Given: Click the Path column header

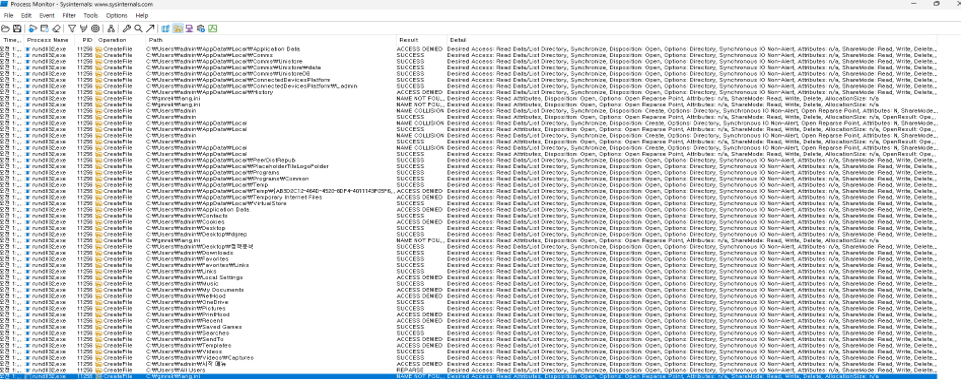Looking at the screenshot, I should tap(270, 40).
